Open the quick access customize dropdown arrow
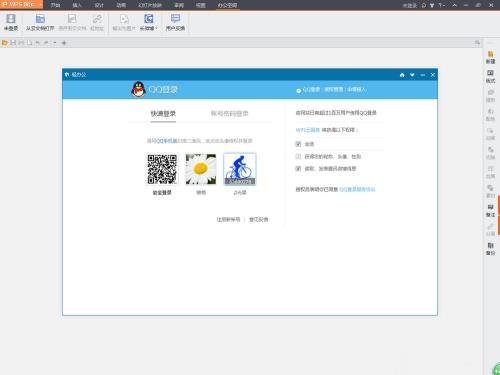Viewport: 500px width, 375px height. click(55, 43)
